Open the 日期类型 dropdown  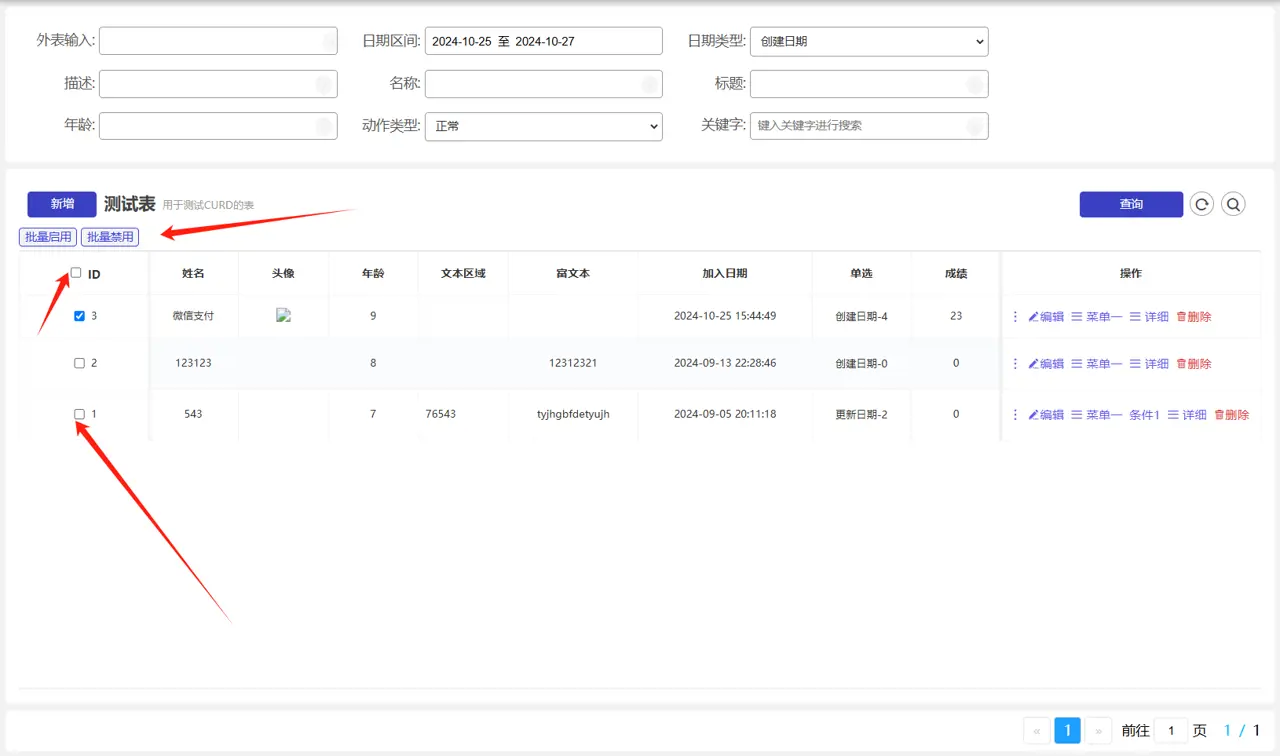click(x=869, y=41)
